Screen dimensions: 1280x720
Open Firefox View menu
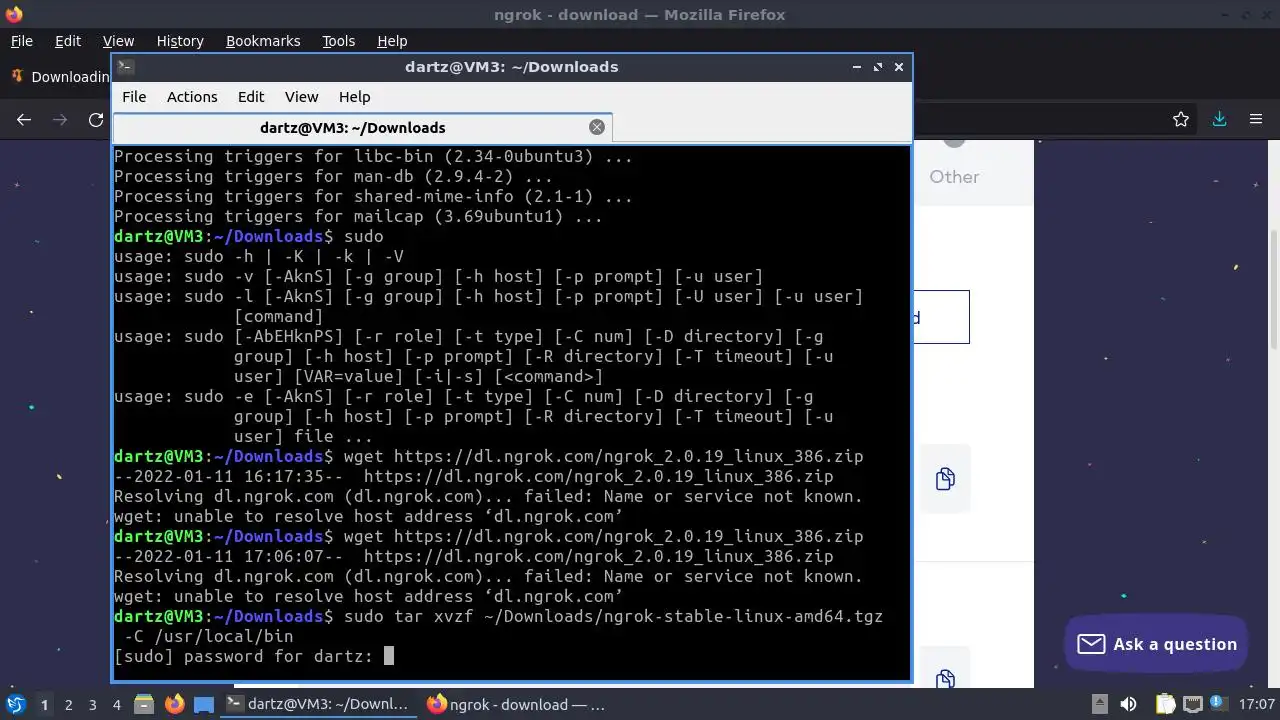pos(118,41)
